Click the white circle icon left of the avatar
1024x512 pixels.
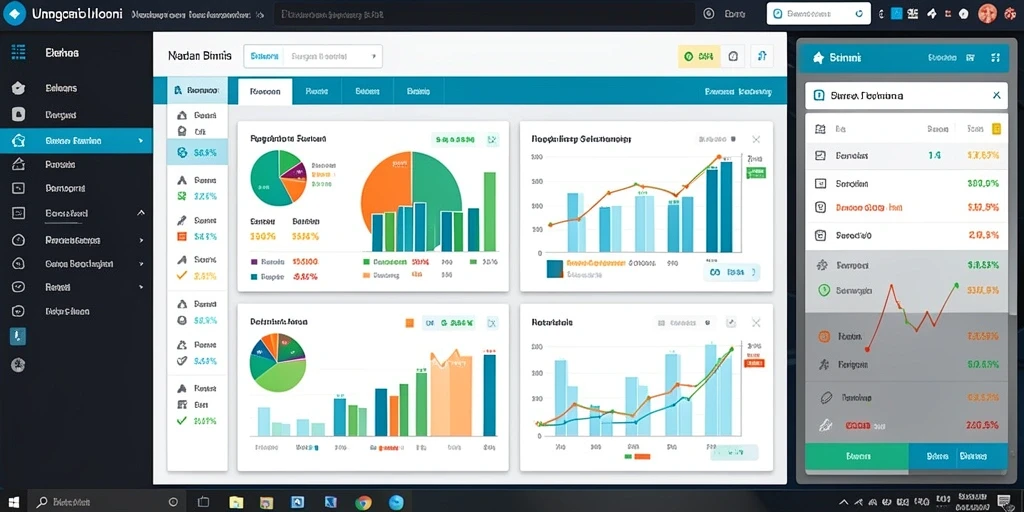964,13
